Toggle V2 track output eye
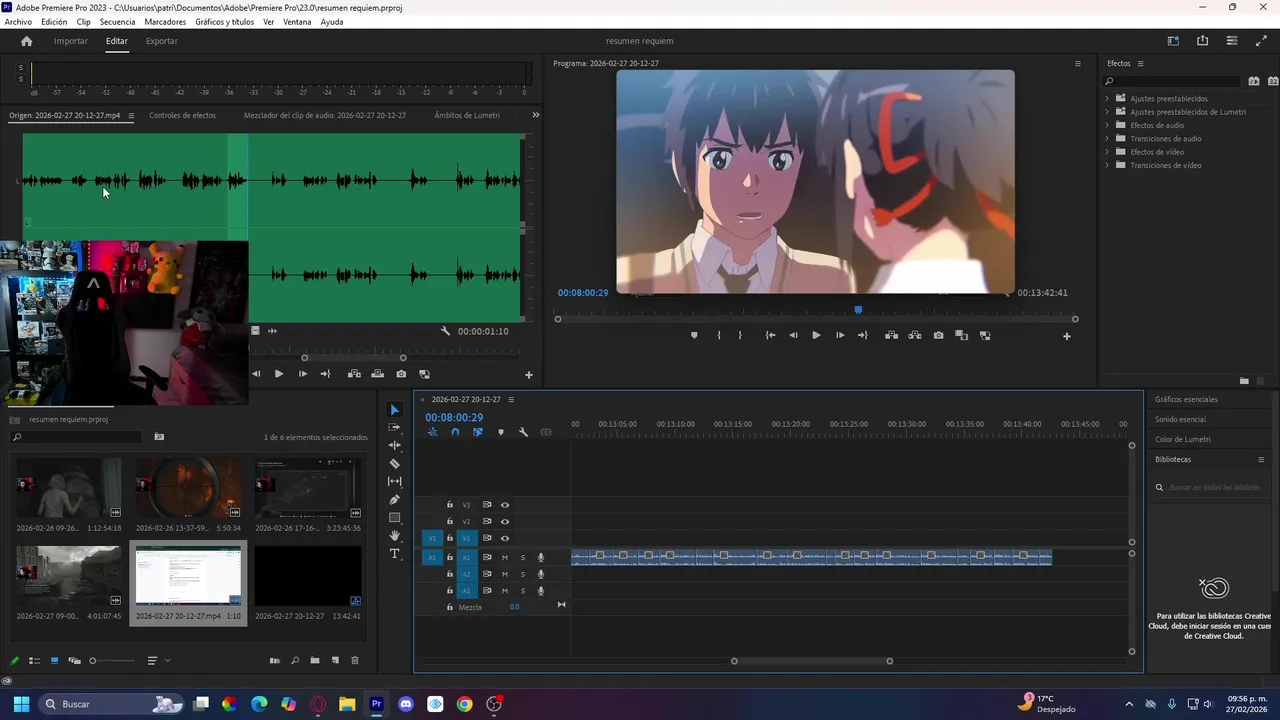 [x=505, y=521]
